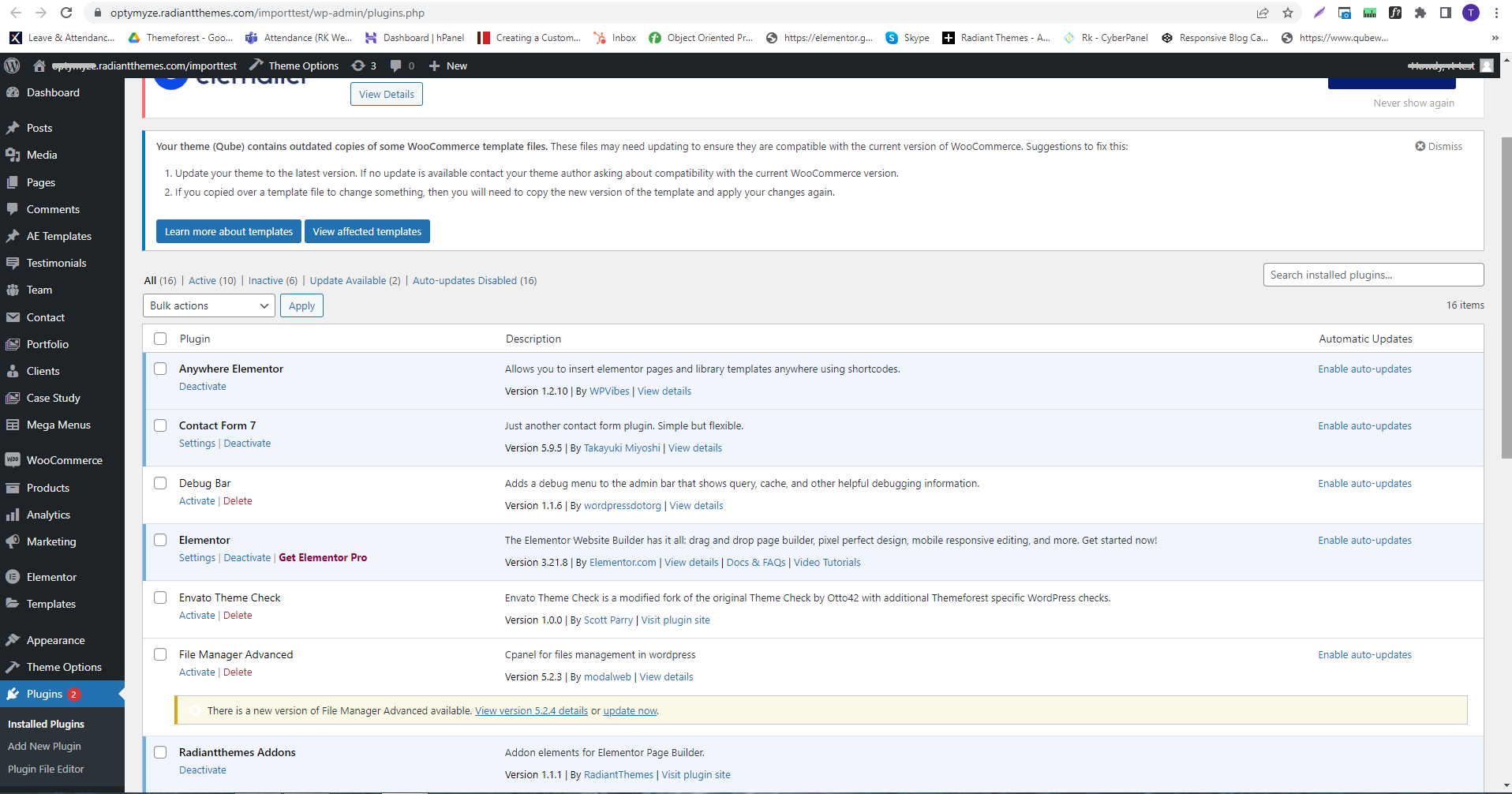Click the Posts pin icon in sidebar

point(13,128)
